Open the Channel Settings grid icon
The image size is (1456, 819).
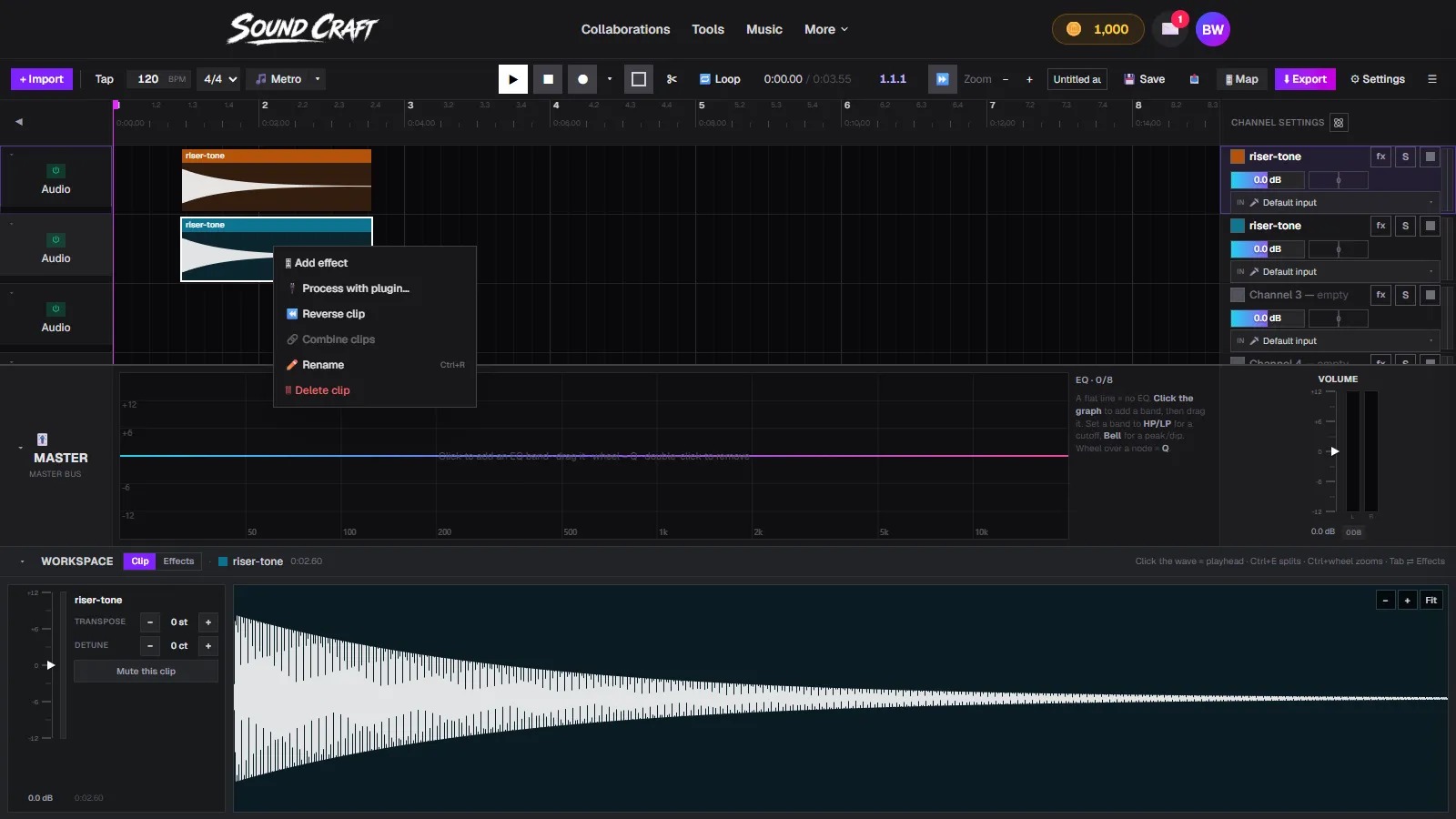coord(1338,123)
